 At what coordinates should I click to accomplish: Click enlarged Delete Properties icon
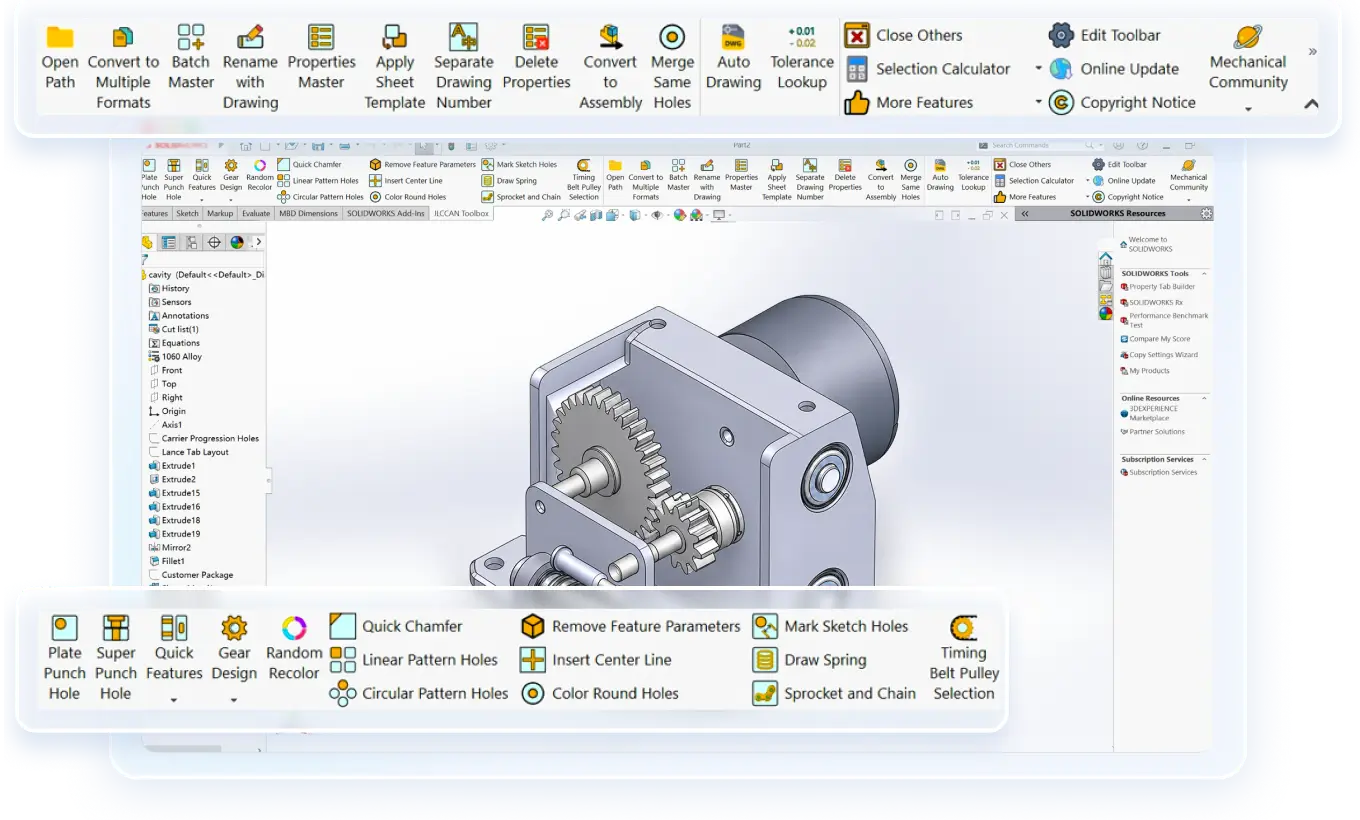536,37
